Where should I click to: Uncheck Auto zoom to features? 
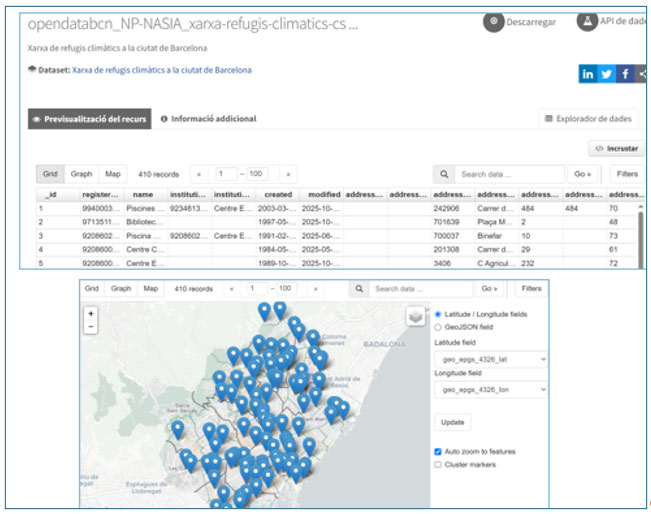[439, 451]
